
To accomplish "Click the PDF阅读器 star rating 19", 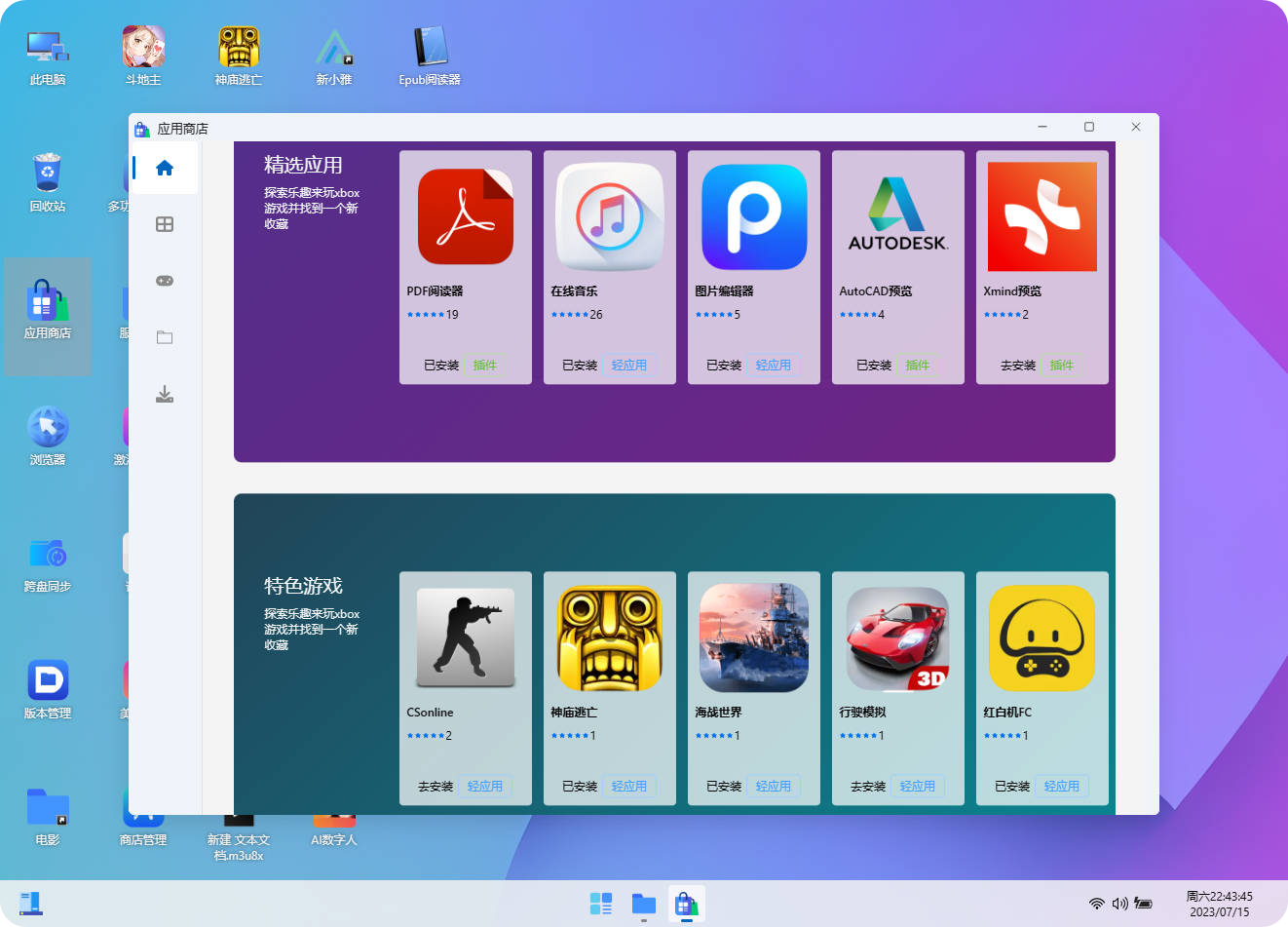I will point(433,315).
